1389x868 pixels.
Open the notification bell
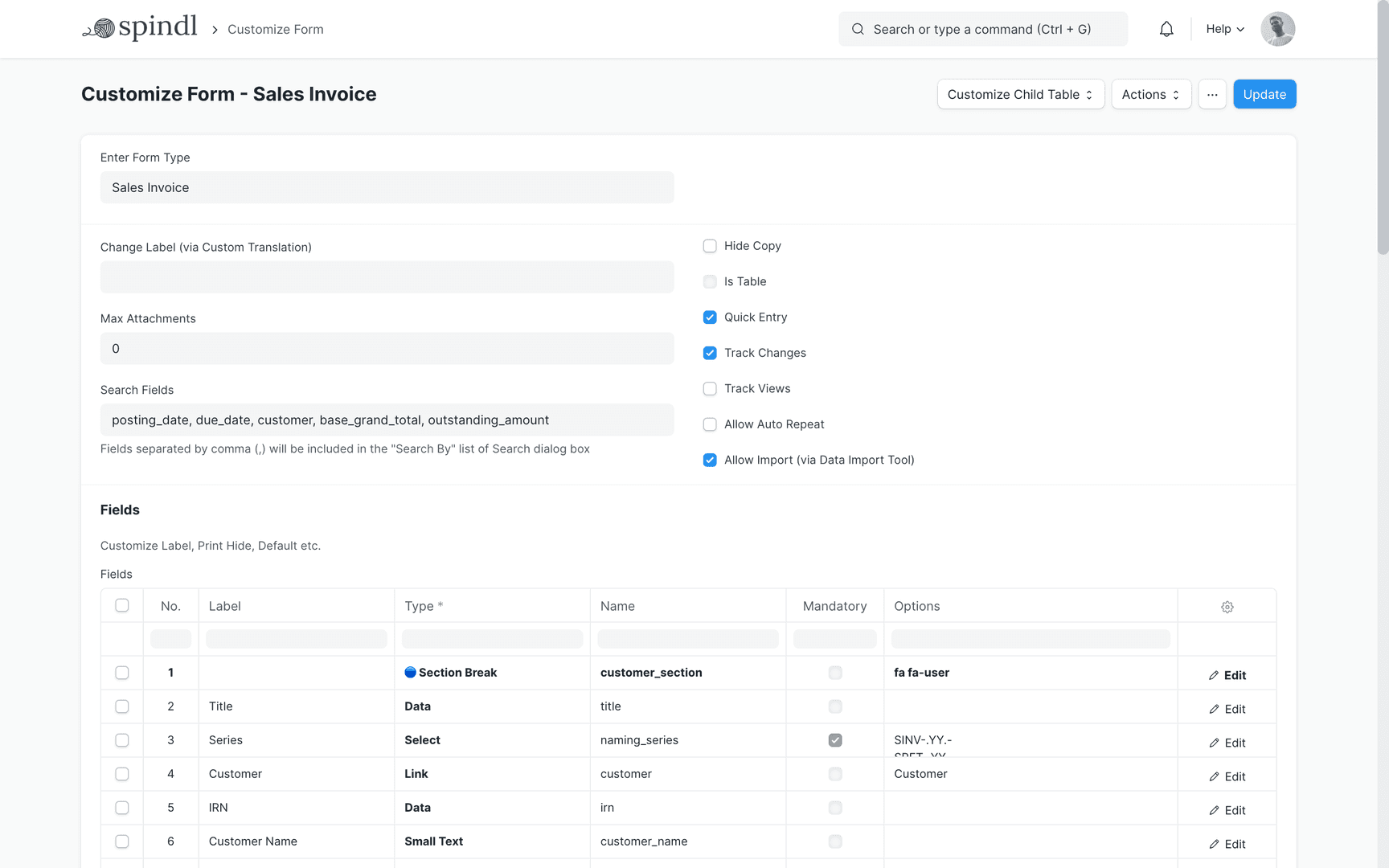point(1166,28)
